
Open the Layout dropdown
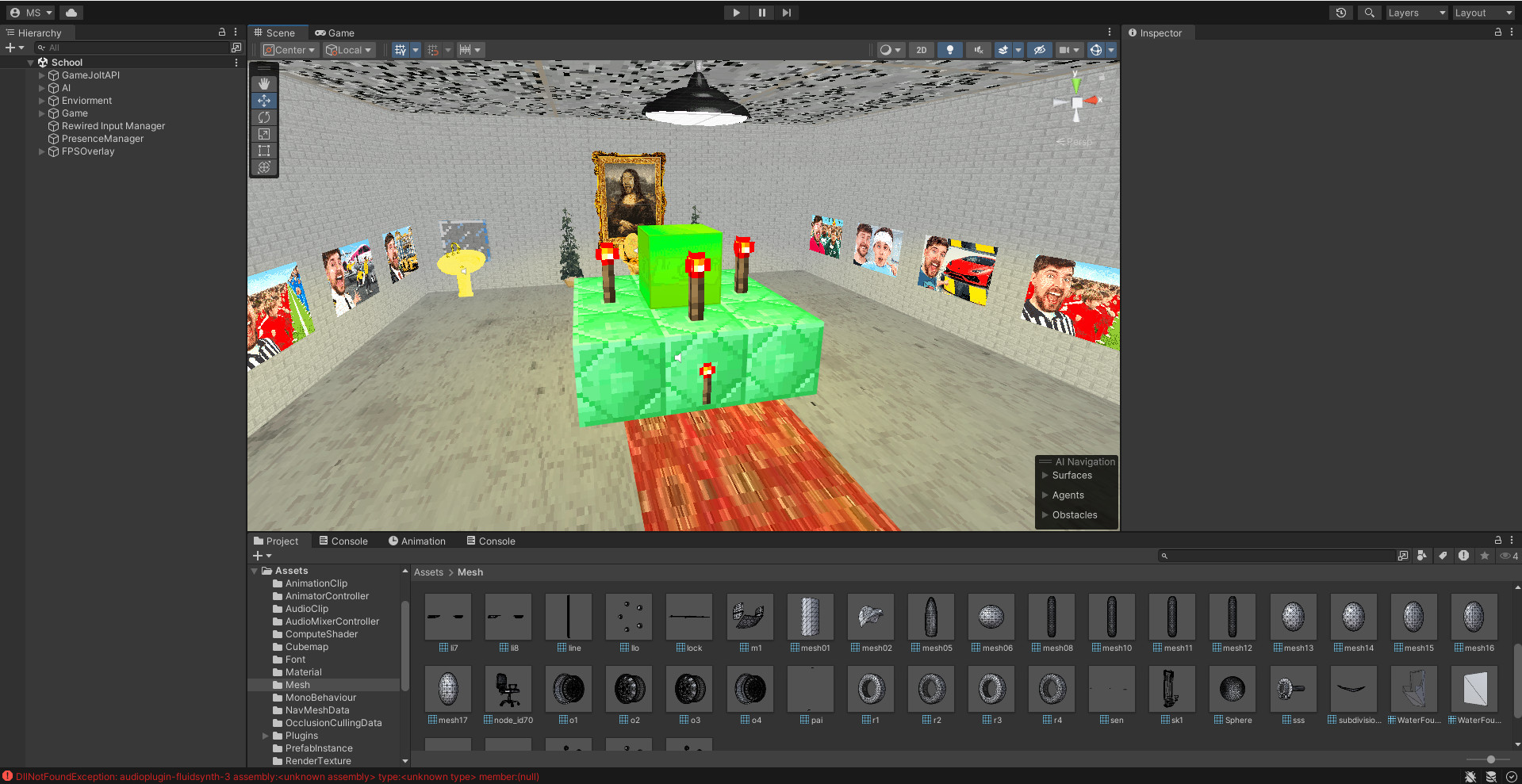(x=1482, y=13)
